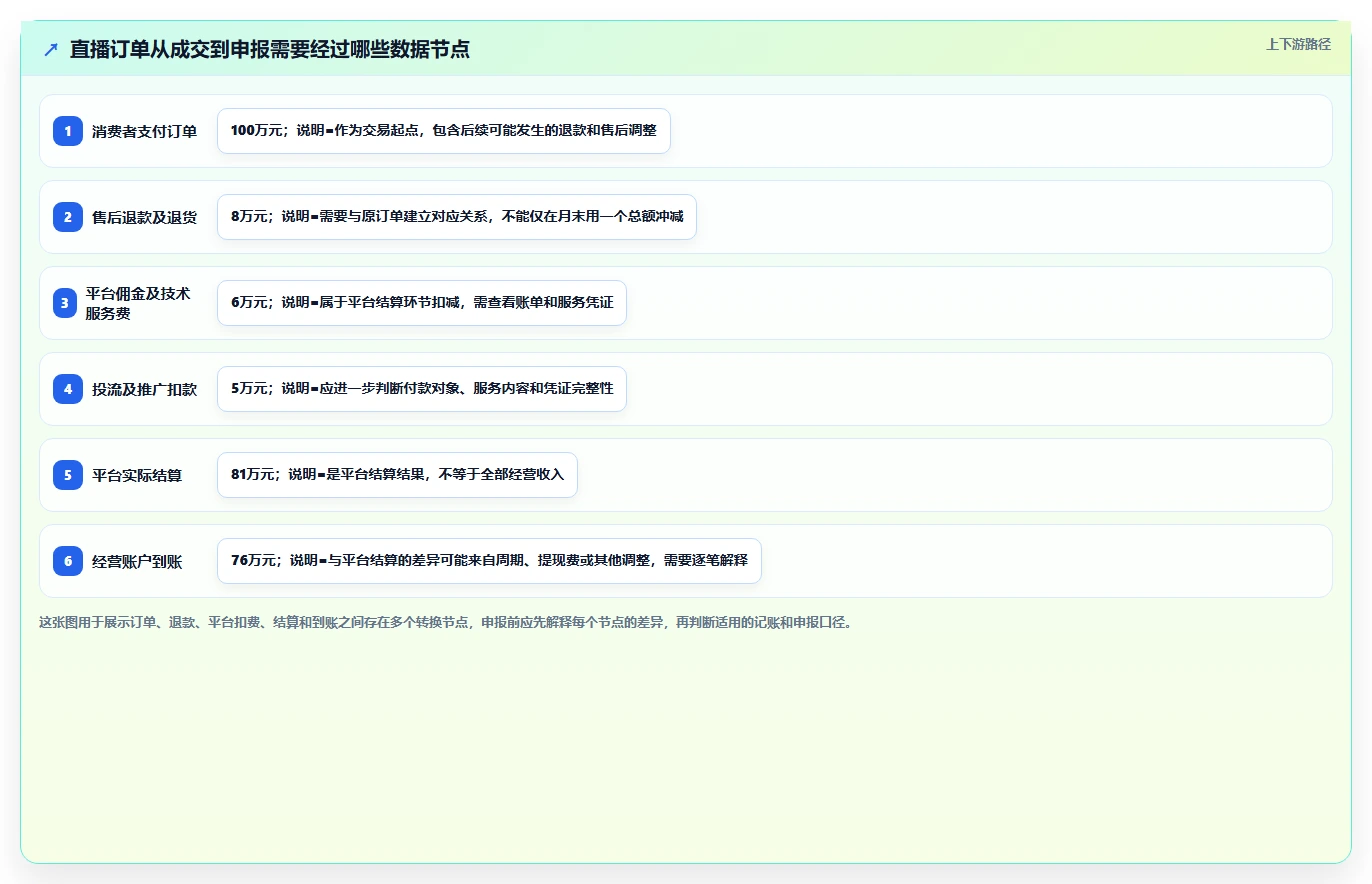Click the 消费者支付订单 label
Image resolution: width=1372 pixels, height=884 pixels.
(x=144, y=131)
